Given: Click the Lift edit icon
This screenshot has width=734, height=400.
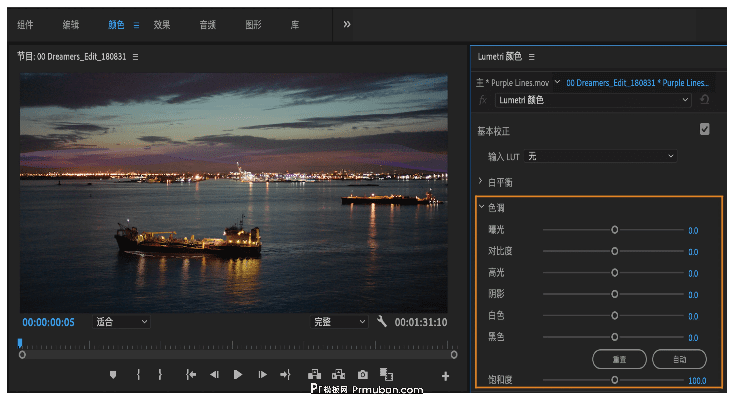Looking at the screenshot, I should coord(315,374).
